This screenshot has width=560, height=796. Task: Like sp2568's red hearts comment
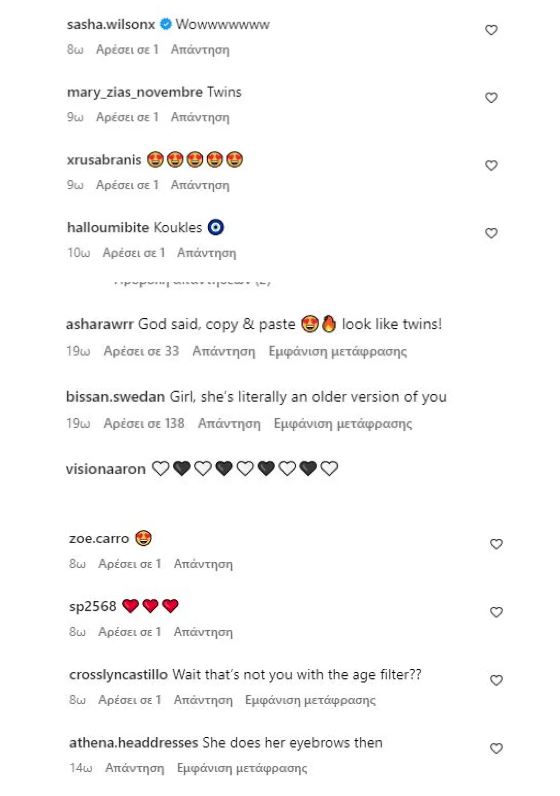pos(496,612)
